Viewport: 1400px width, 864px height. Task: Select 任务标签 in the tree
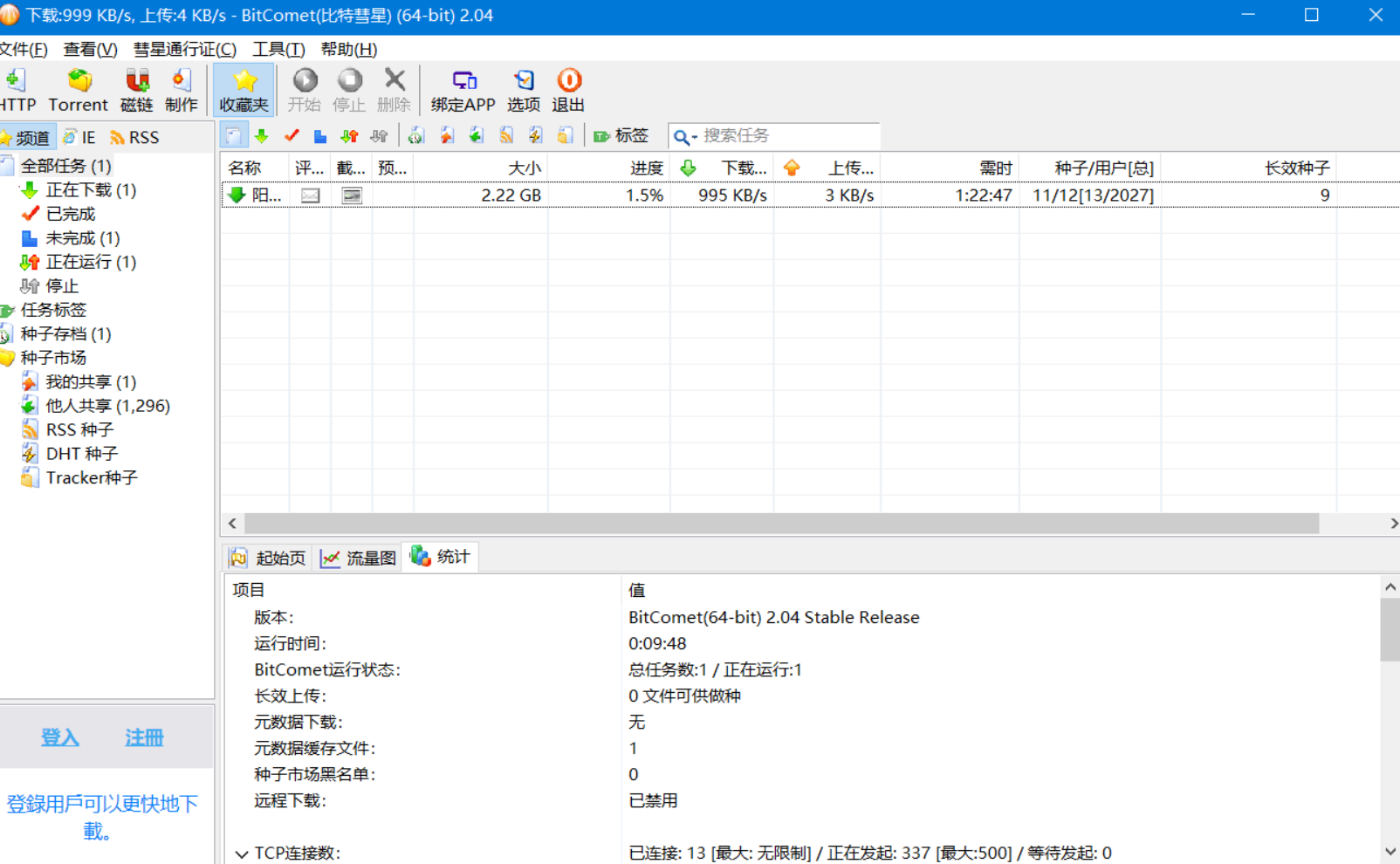click(53, 310)
